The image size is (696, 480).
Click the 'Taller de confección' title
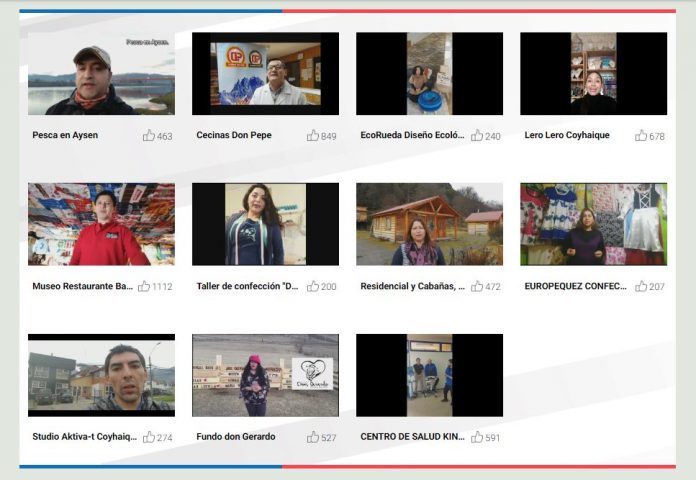(247, 286)
